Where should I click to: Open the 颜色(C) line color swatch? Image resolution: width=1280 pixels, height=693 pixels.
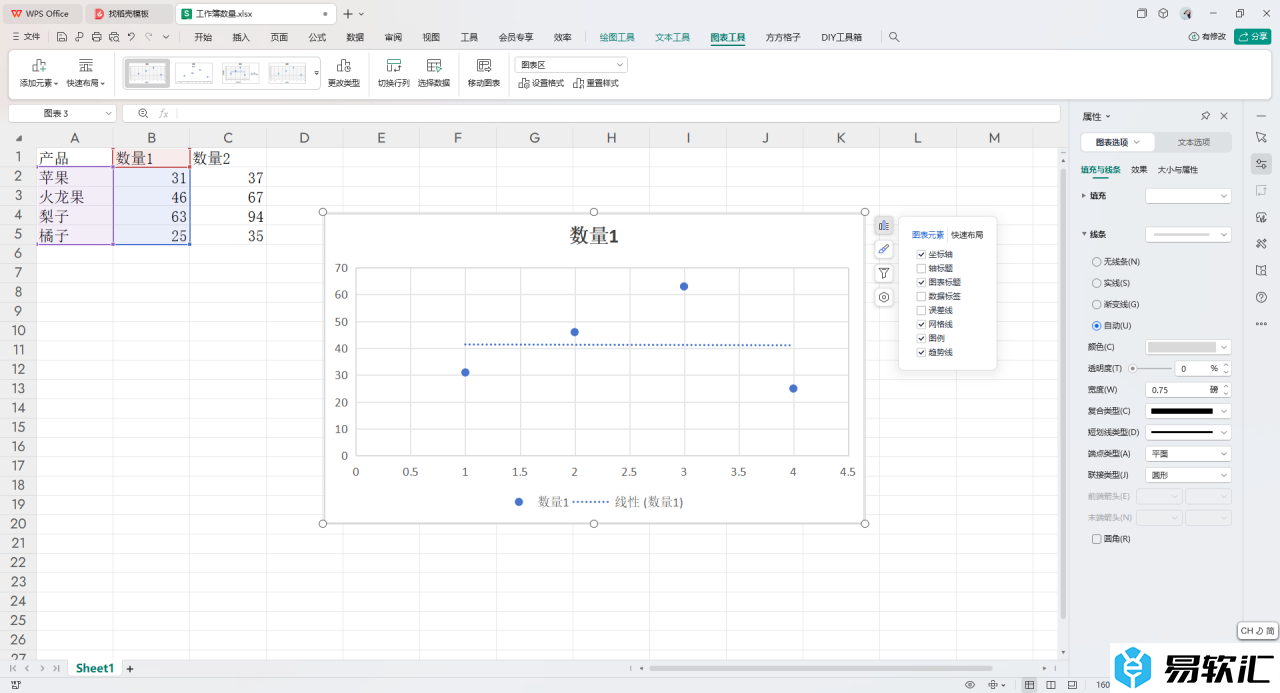[1188, 347]
